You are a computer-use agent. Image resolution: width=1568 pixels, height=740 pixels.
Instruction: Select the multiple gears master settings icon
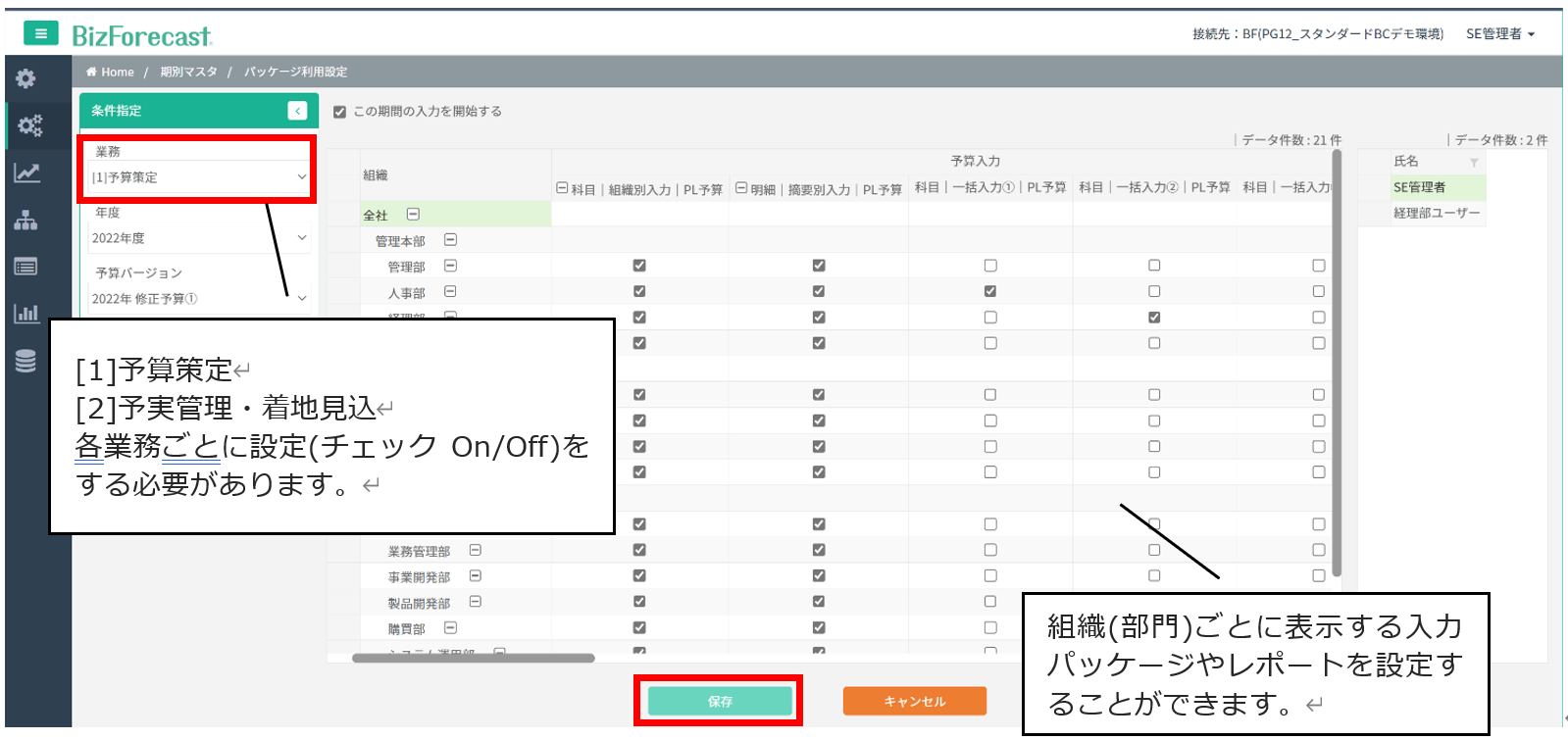(29, 125)
